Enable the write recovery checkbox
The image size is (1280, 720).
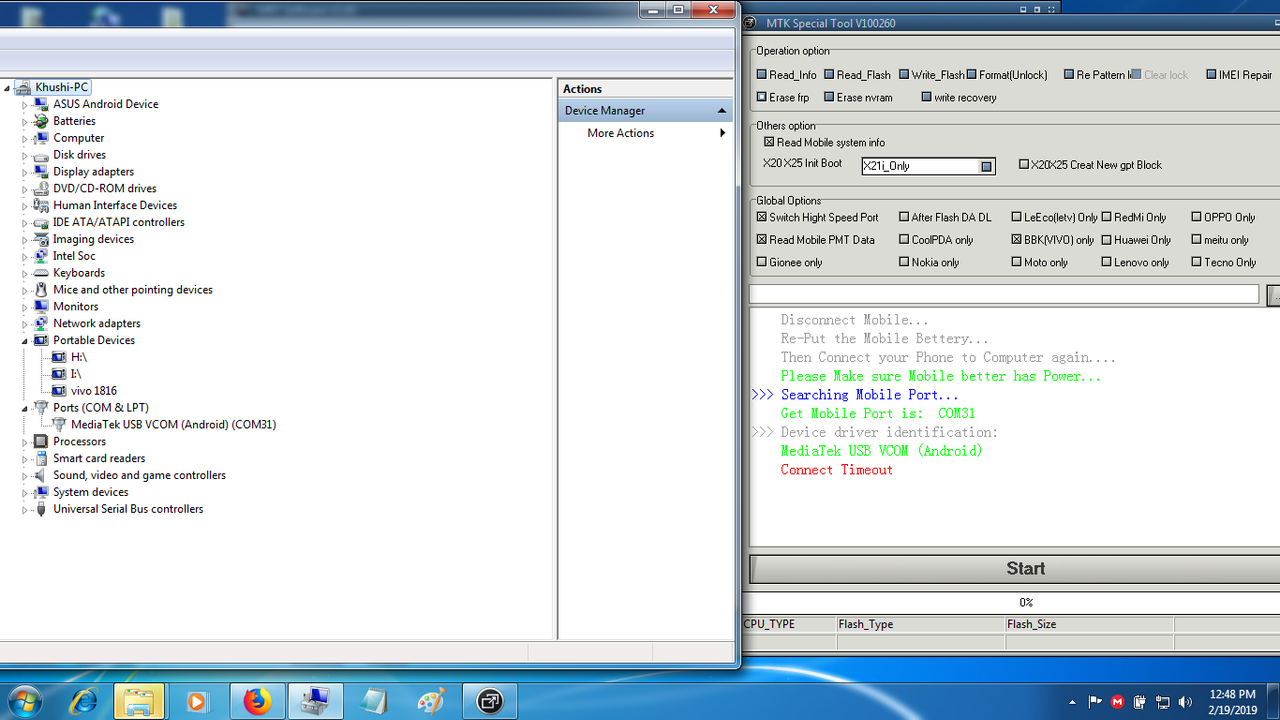point(926,97)
